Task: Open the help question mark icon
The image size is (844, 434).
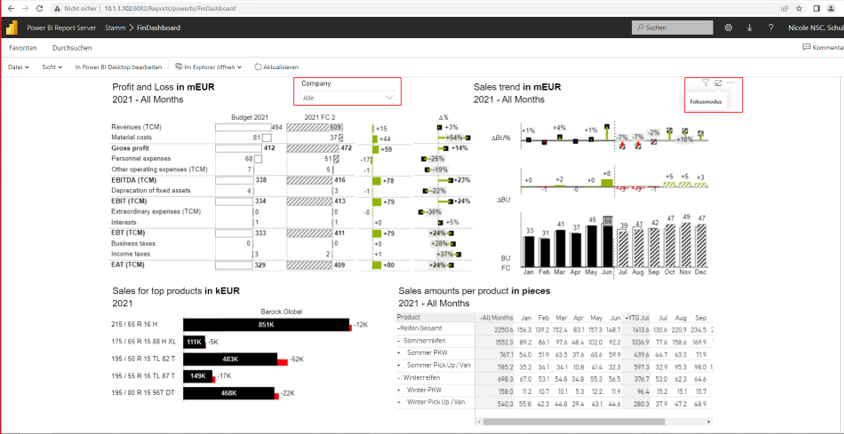Action: (x=771, y=27)
